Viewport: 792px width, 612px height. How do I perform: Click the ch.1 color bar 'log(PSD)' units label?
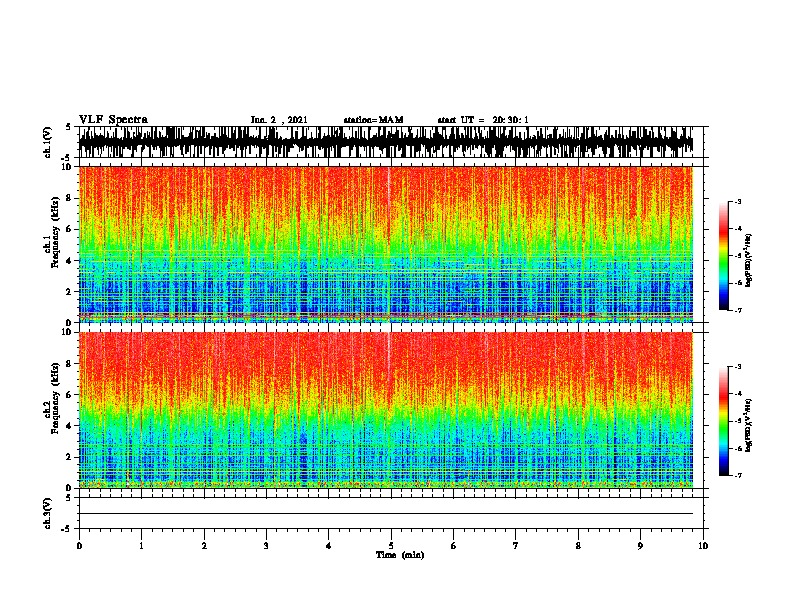point(749,261)
